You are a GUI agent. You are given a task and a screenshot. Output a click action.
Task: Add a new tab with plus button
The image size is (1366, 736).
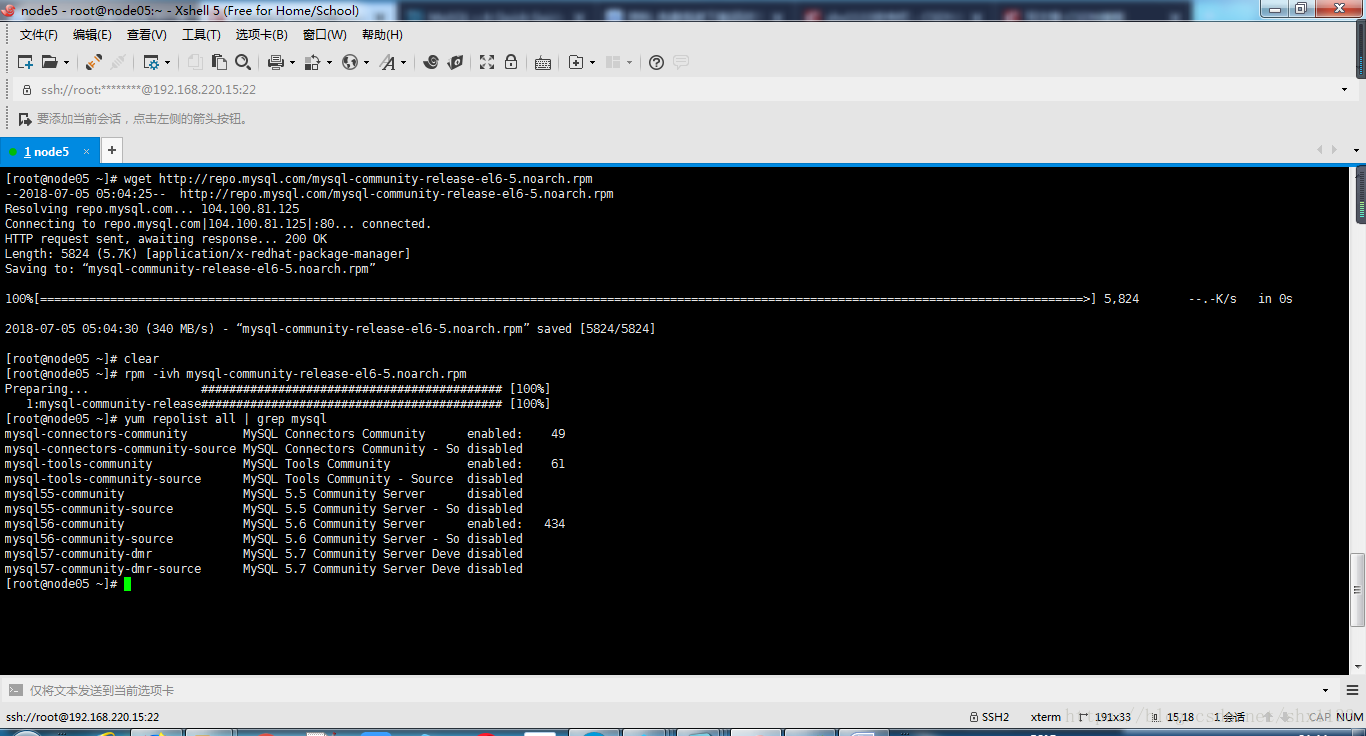[112, 151]
